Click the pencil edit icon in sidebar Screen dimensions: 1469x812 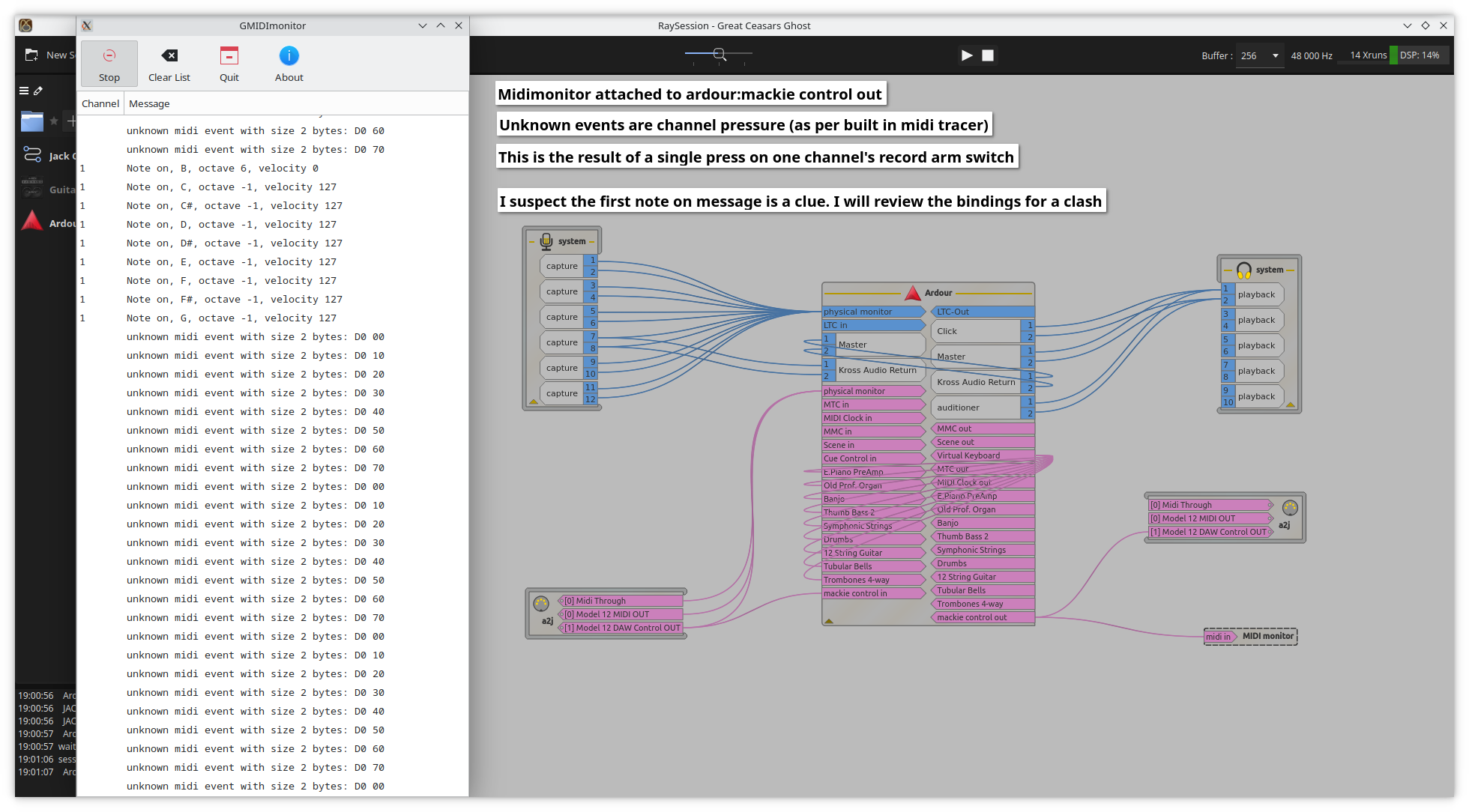[38, 91]
